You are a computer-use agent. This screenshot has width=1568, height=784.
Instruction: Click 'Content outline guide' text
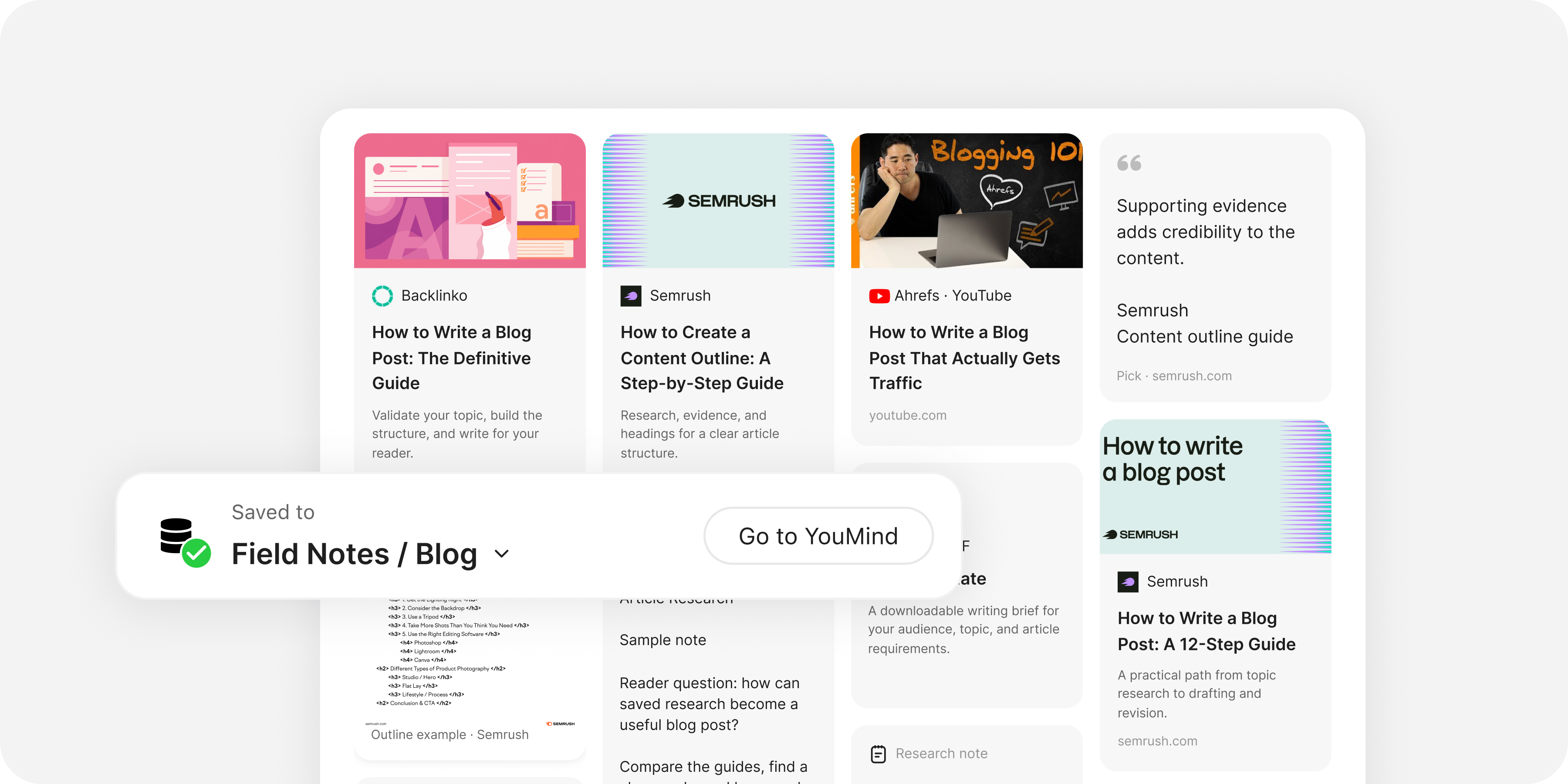tap(1205, 337)
